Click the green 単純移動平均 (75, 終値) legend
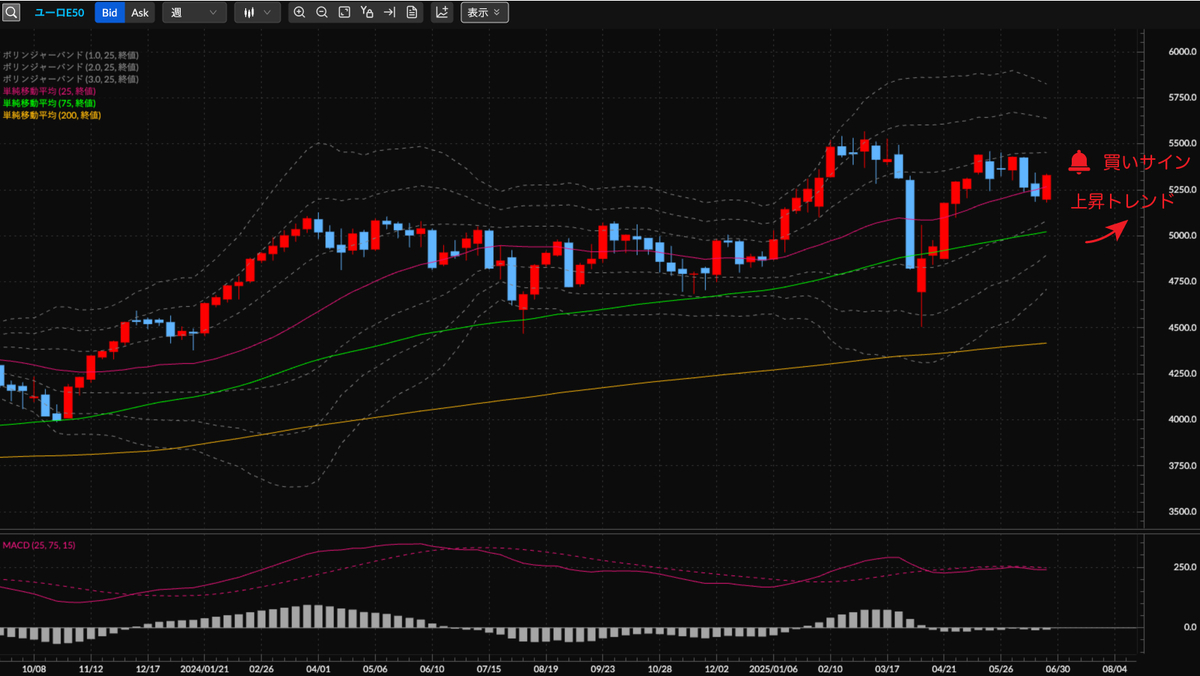The height and width of the screenshot is (676, 1200). (x=49, y=103)
